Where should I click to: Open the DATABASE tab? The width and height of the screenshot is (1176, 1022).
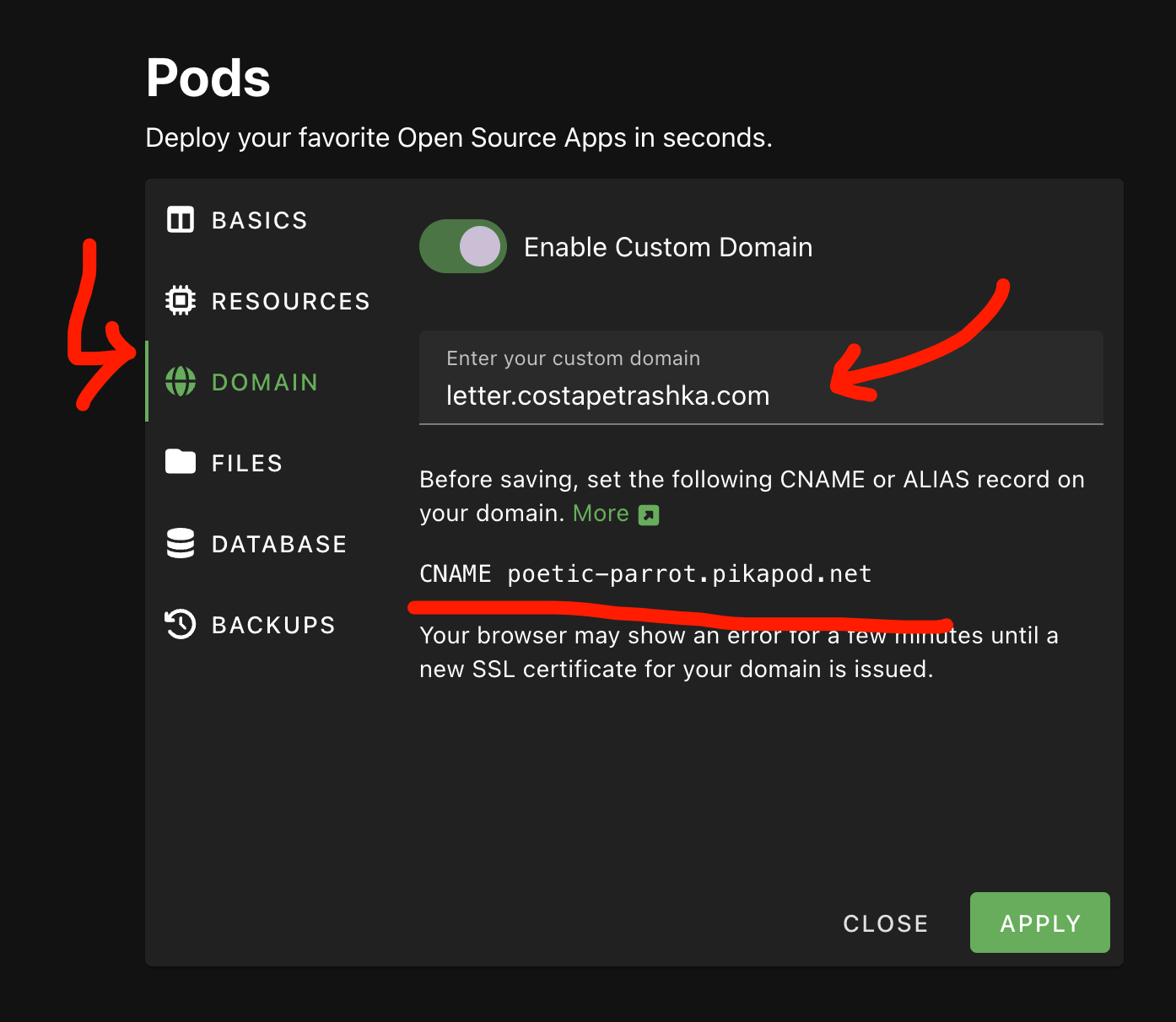(279, 545)
